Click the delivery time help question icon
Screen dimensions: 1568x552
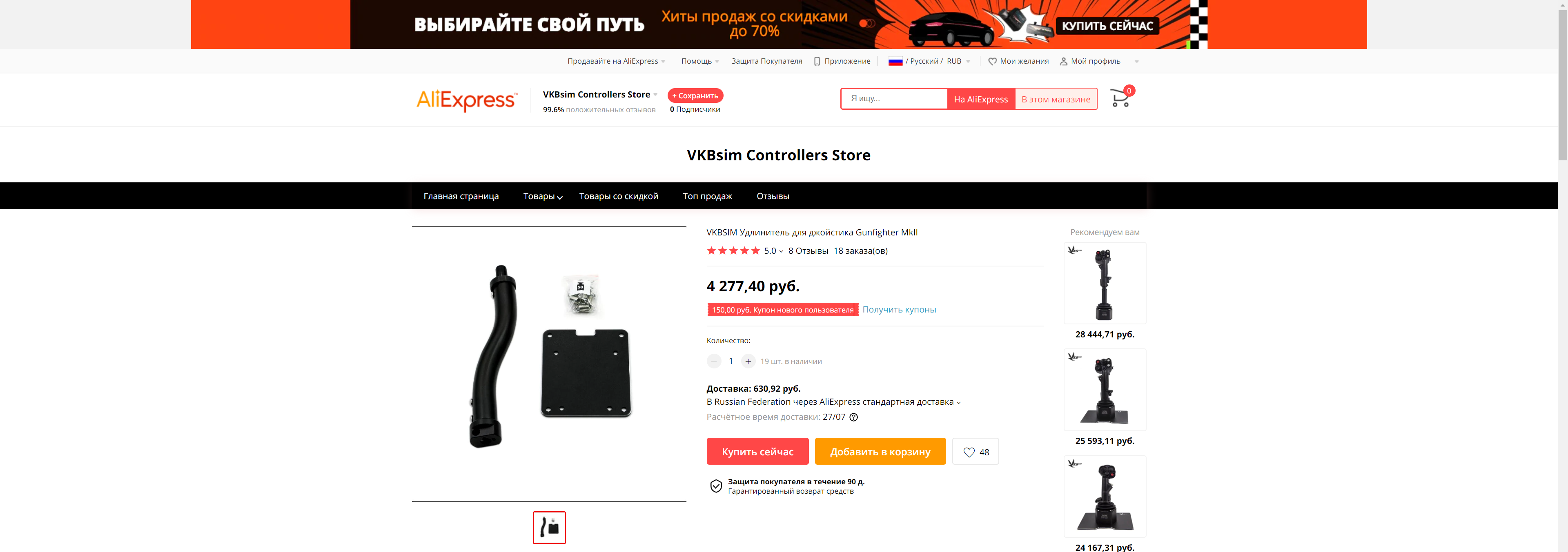click(x=853, y=417)
